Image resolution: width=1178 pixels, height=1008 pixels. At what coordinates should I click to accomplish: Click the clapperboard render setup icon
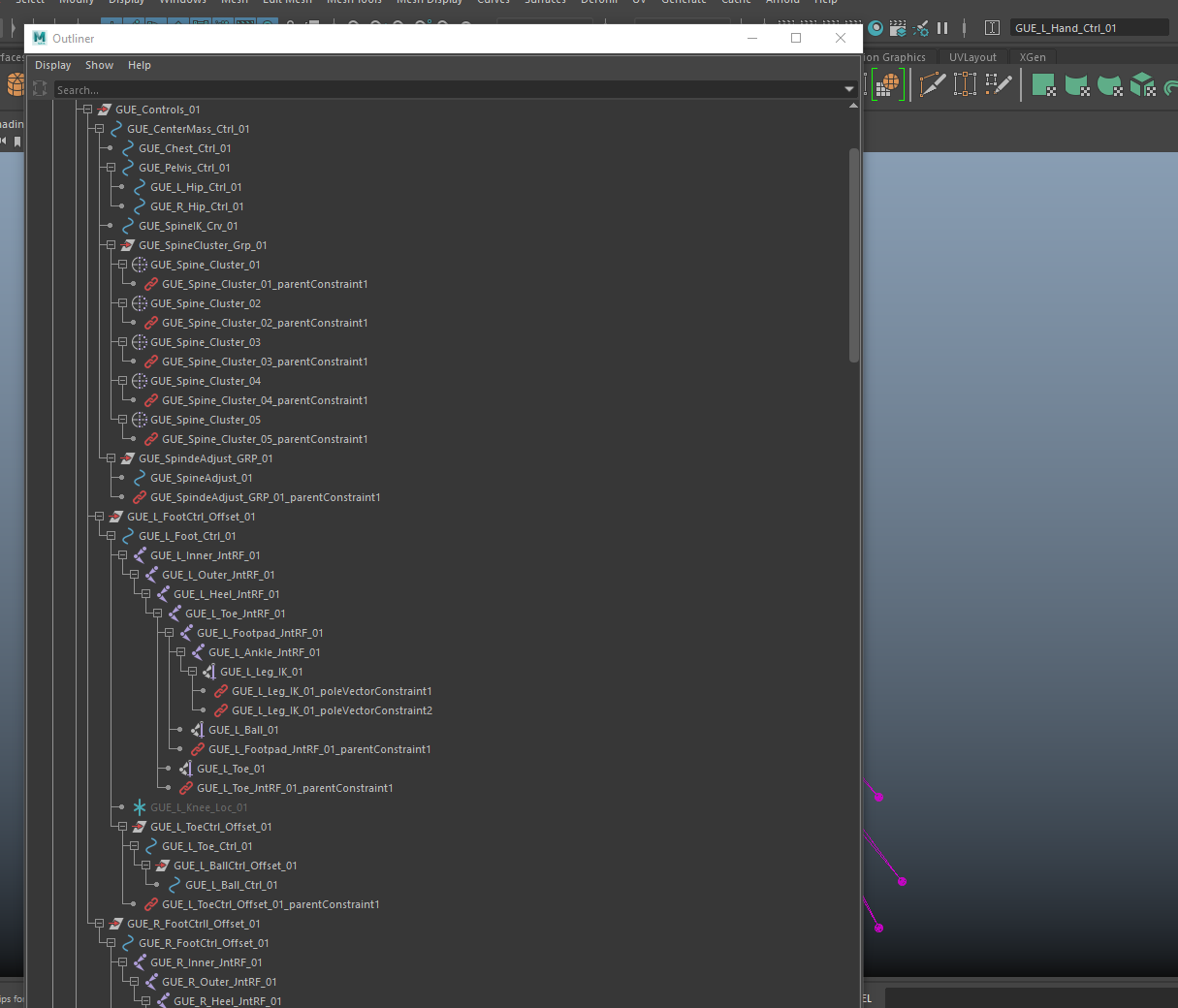coord(898,28)
